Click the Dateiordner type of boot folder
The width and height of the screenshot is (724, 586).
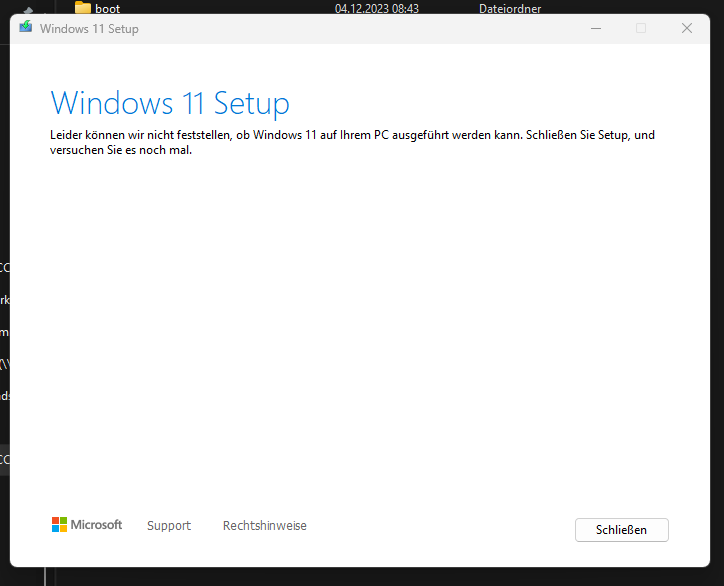click(510, 8)
